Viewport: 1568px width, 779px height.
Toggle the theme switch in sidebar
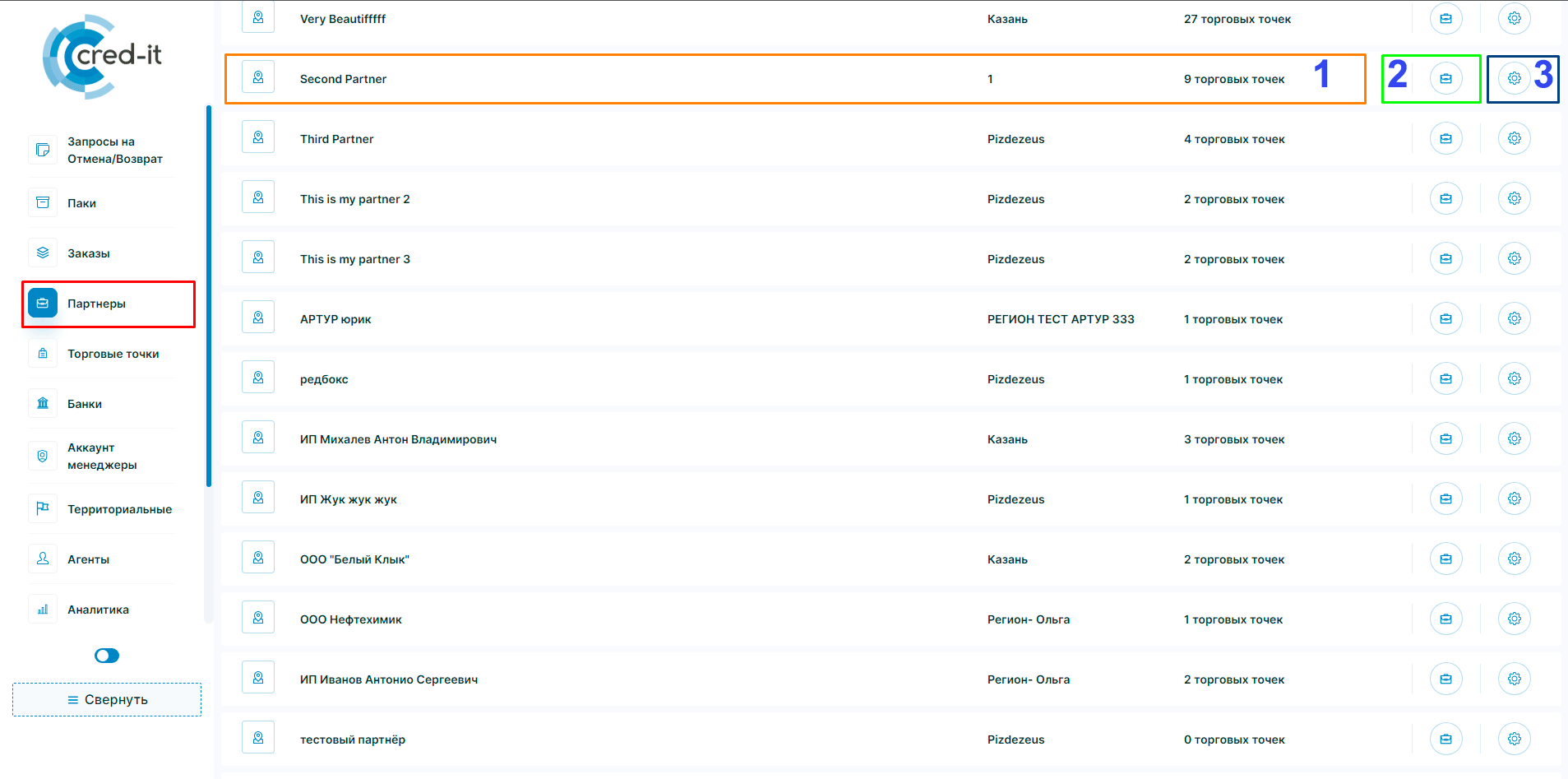click(x=107, y=656)
